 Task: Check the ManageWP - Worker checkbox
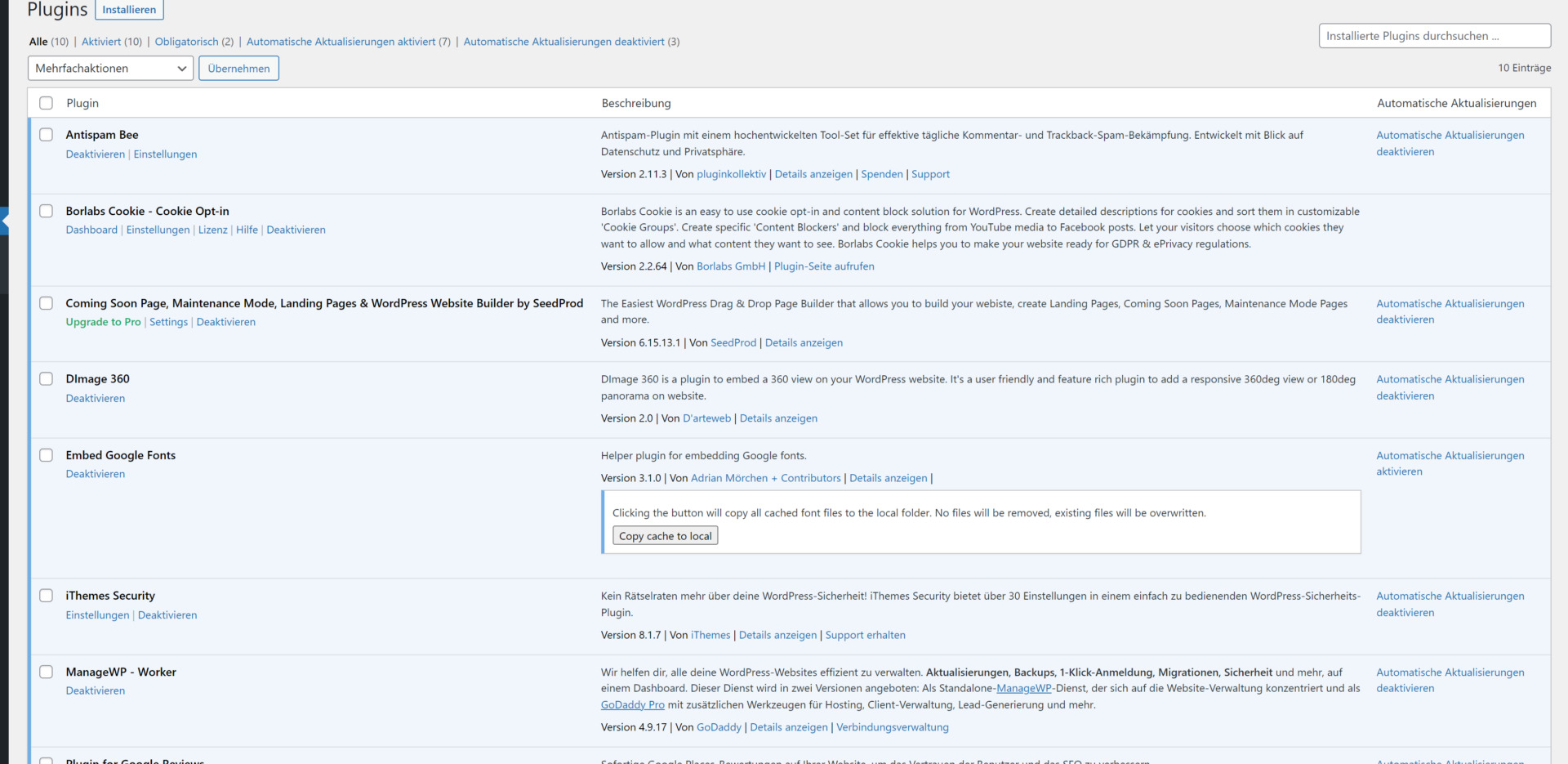coord(46,672)
